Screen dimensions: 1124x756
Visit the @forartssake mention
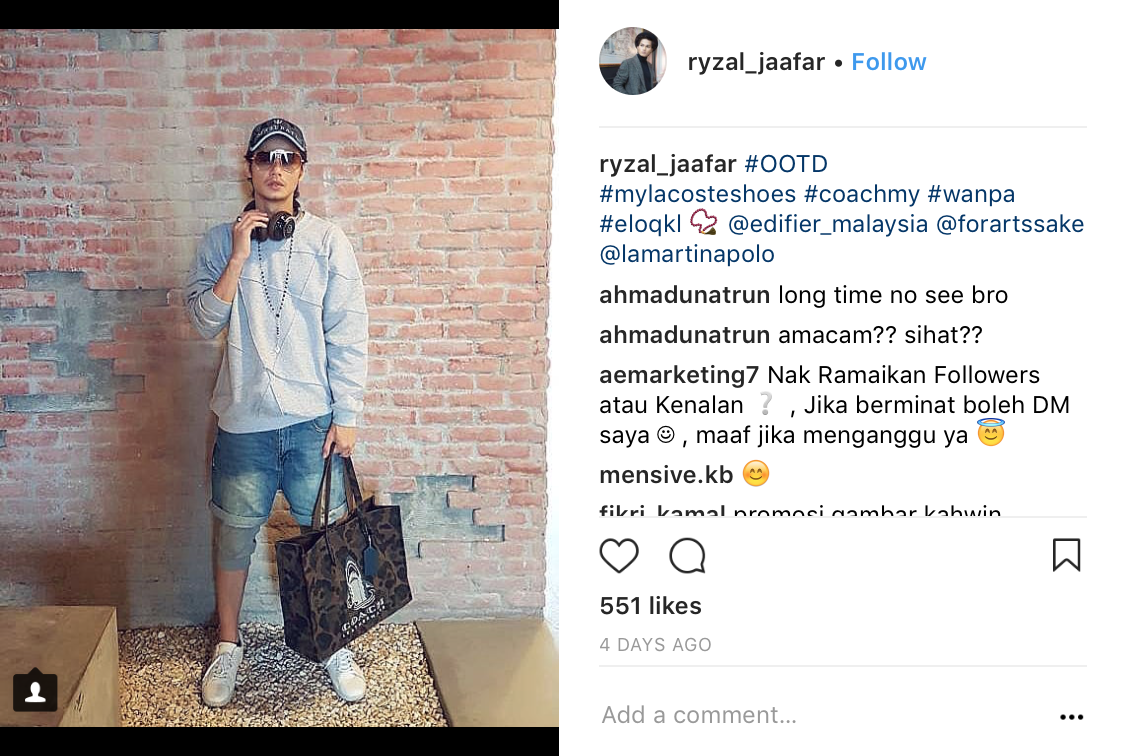[x=1010, y=224]
